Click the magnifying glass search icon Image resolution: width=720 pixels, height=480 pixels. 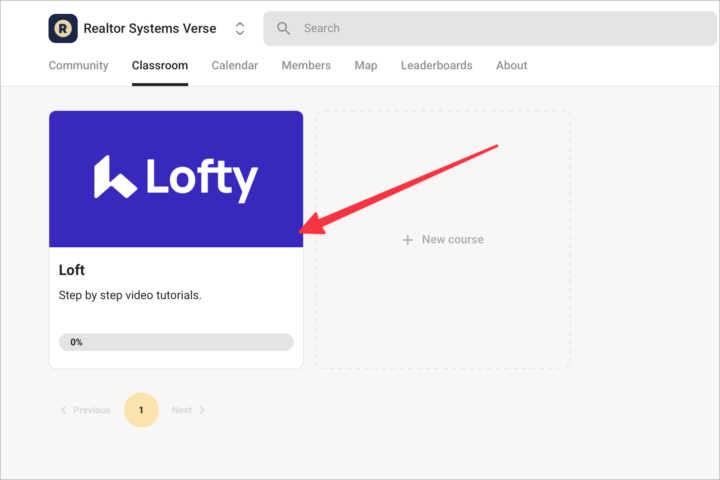[x=283, y=28]
